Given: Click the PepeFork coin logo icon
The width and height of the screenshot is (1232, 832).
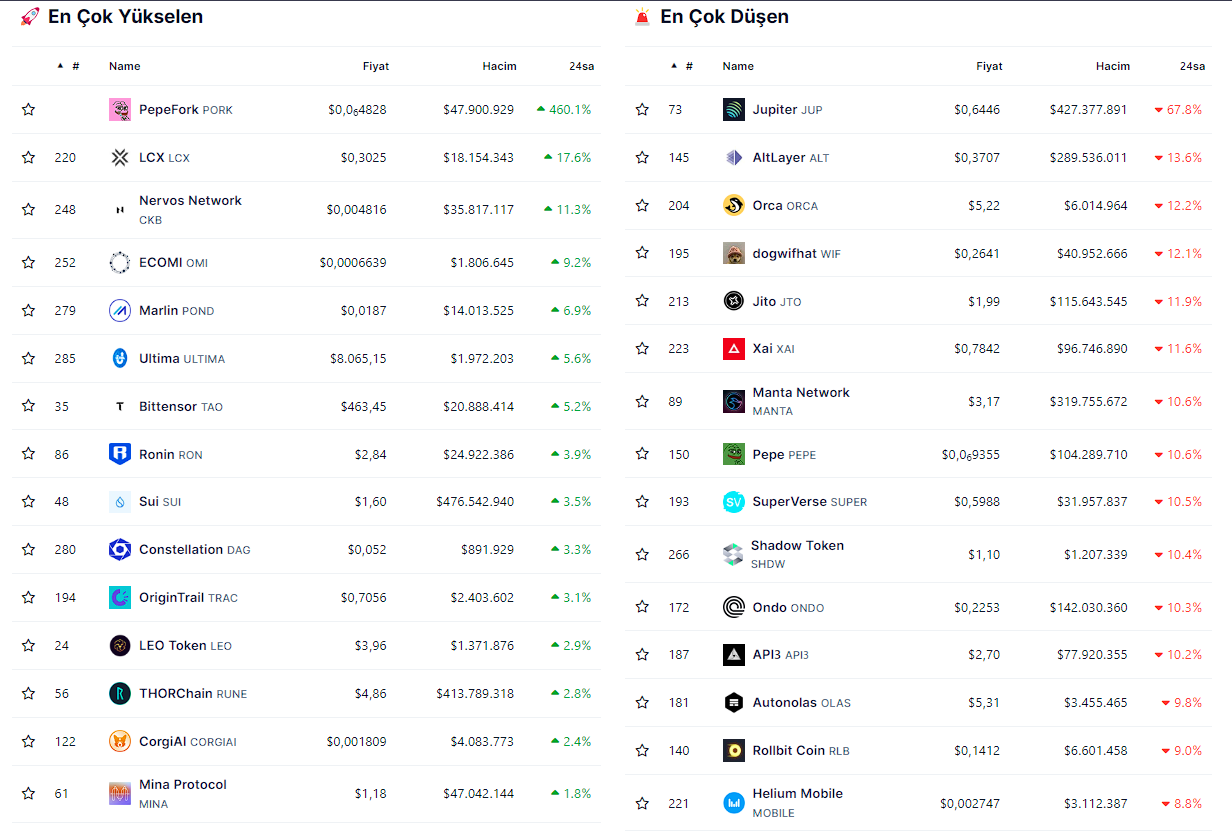Looking at the screenshot, I should tap(120, 110).
